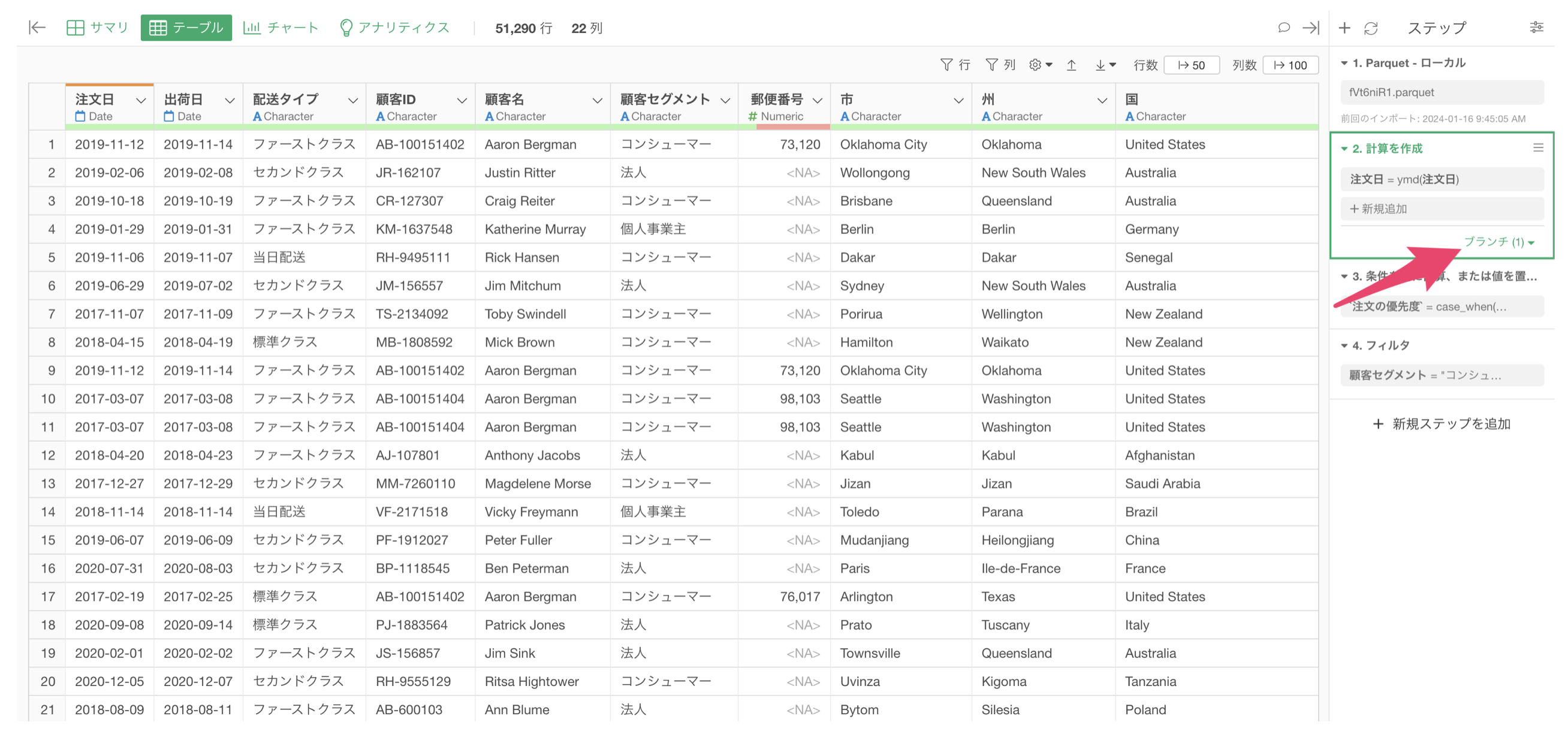Open table gear settings dropdown
Screen dimensions: 1568x740
(x=1041, y=65)
